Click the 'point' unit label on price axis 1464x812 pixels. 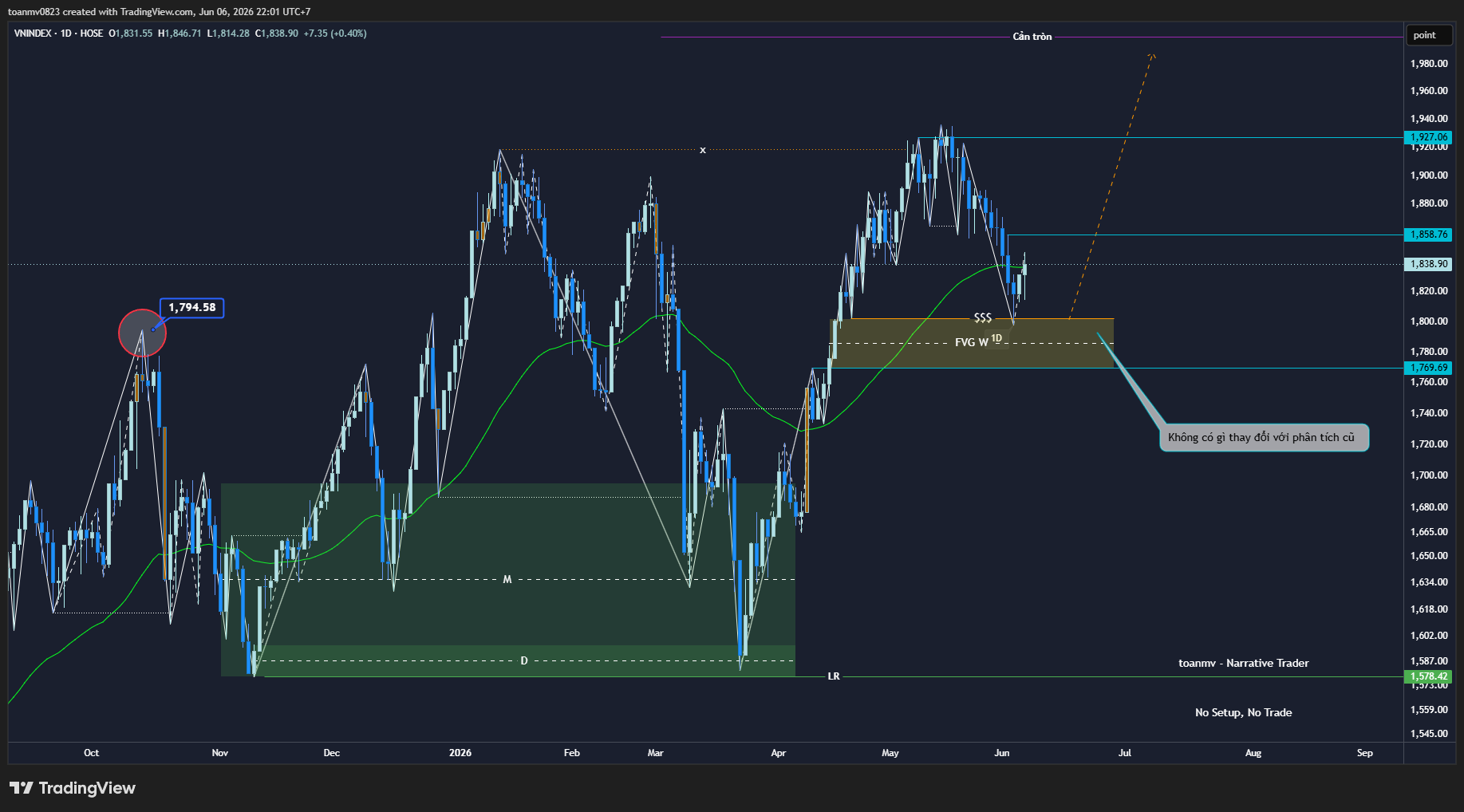tap(1424, 35)
